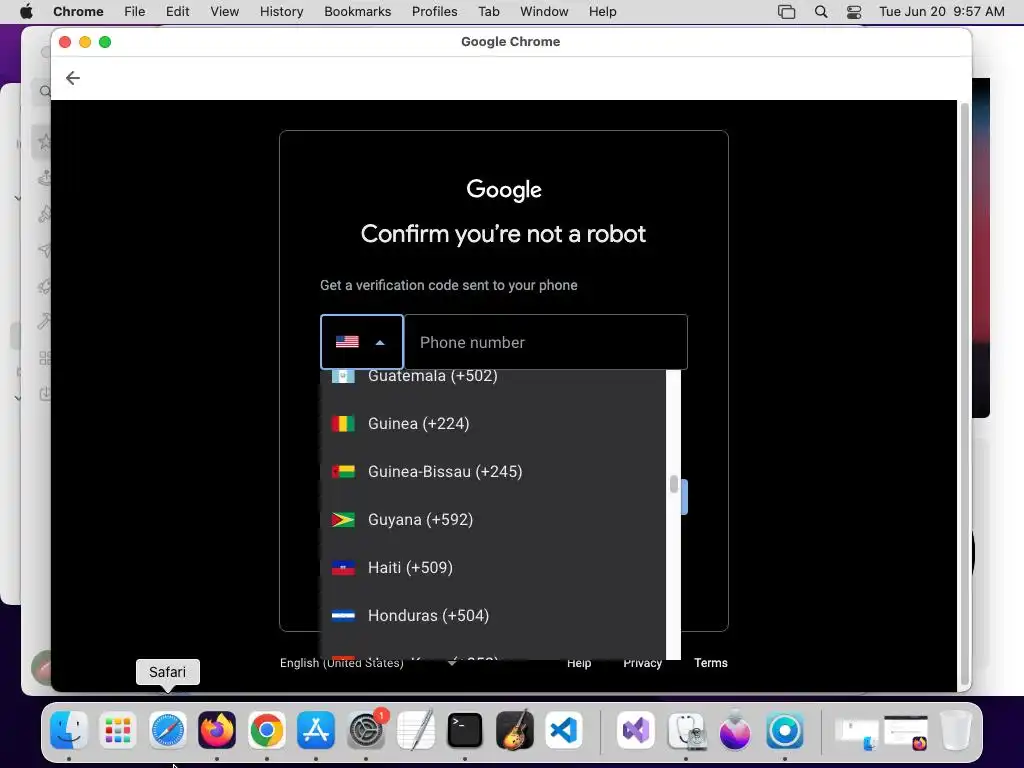1024x768 pixels.
Task: Open the Tab menu
Action: pos(488,12)
